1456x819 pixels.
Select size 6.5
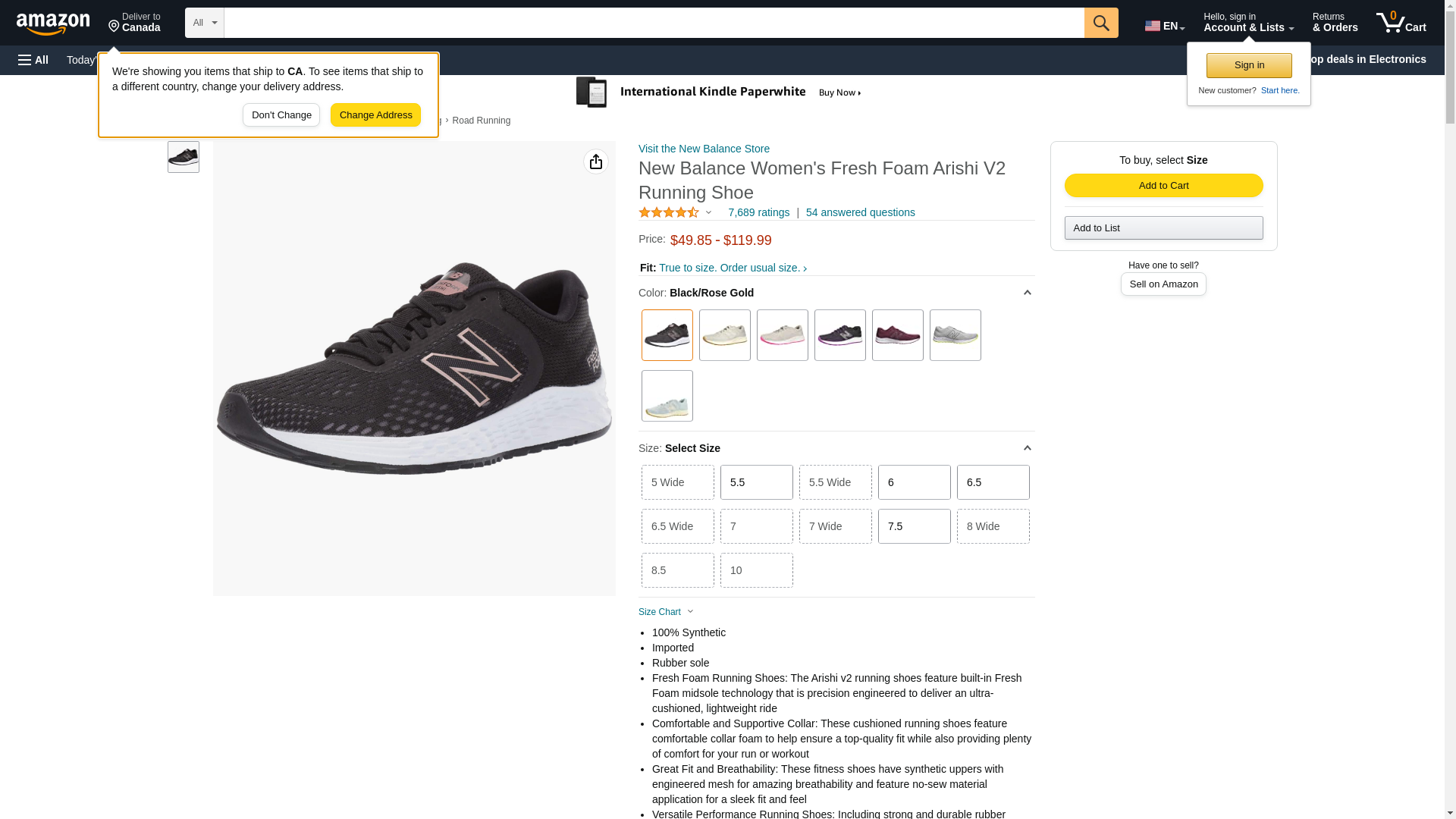(993, 482)
